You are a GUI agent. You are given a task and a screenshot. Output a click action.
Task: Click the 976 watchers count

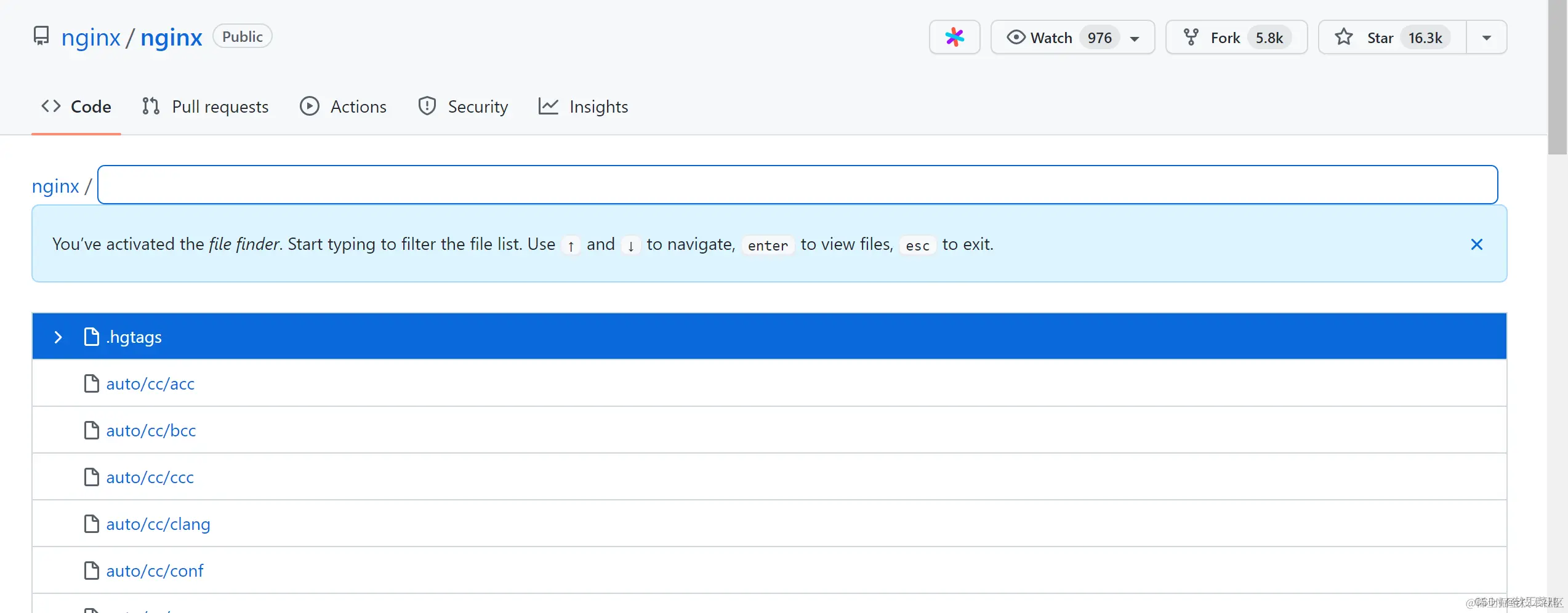[1100, 38]
